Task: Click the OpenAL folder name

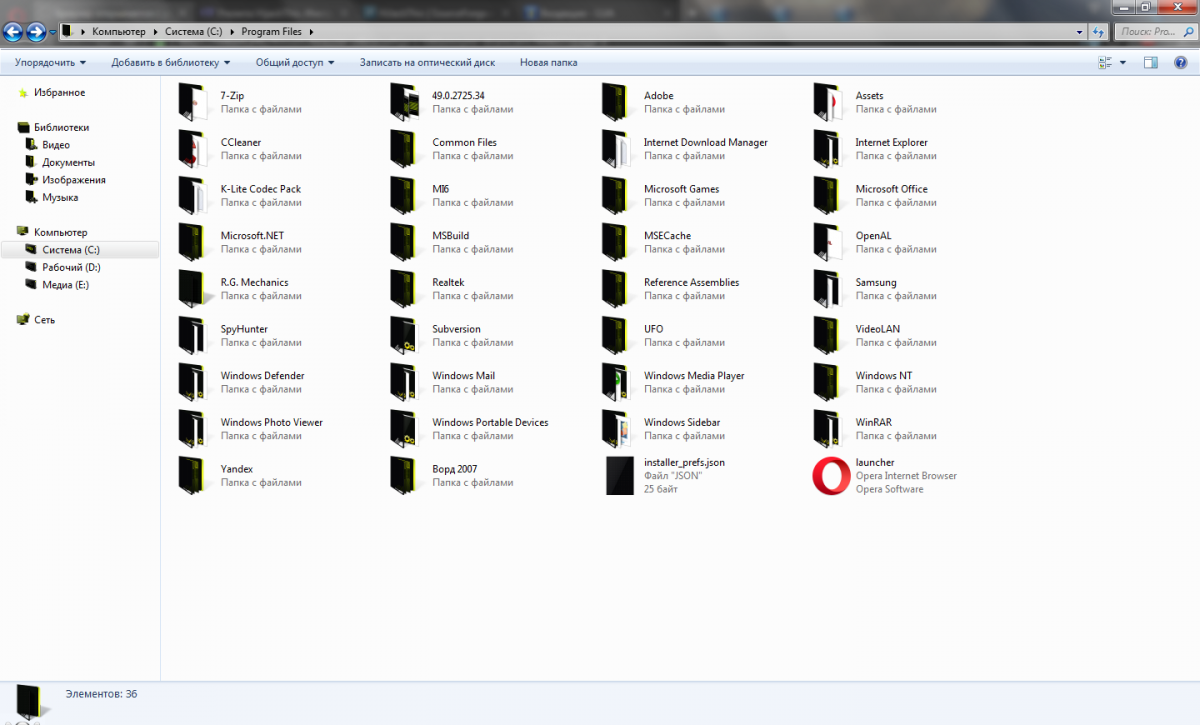Action: [x=873, y=236]
